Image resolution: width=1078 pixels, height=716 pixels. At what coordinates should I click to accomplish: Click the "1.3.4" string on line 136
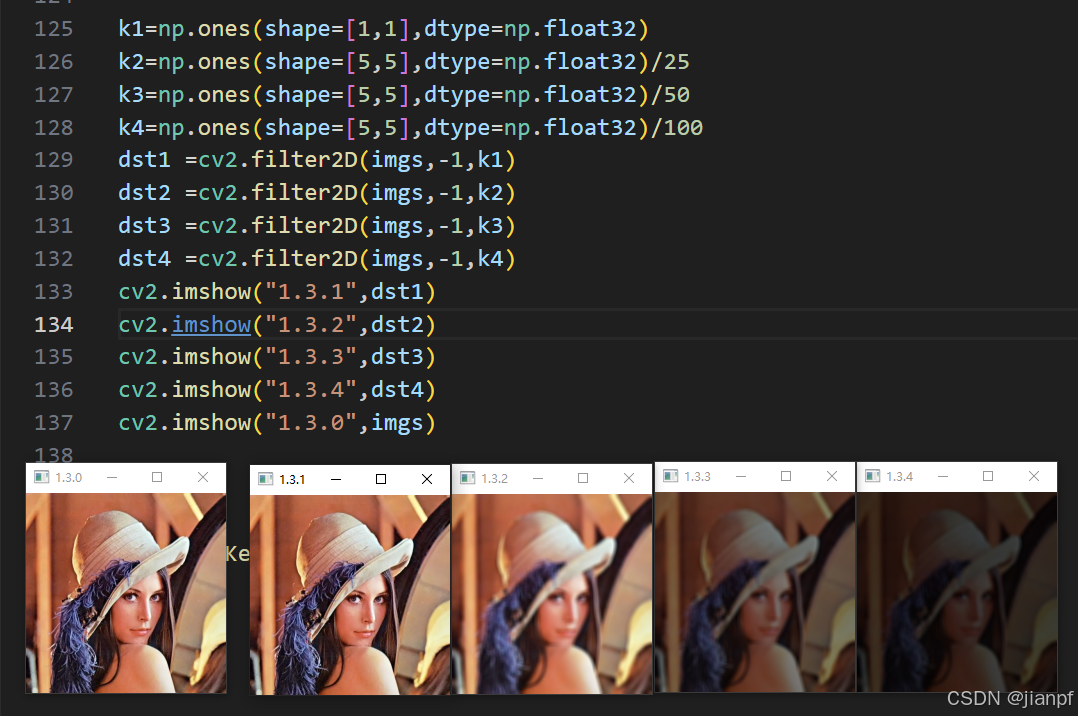coord(311,390)
